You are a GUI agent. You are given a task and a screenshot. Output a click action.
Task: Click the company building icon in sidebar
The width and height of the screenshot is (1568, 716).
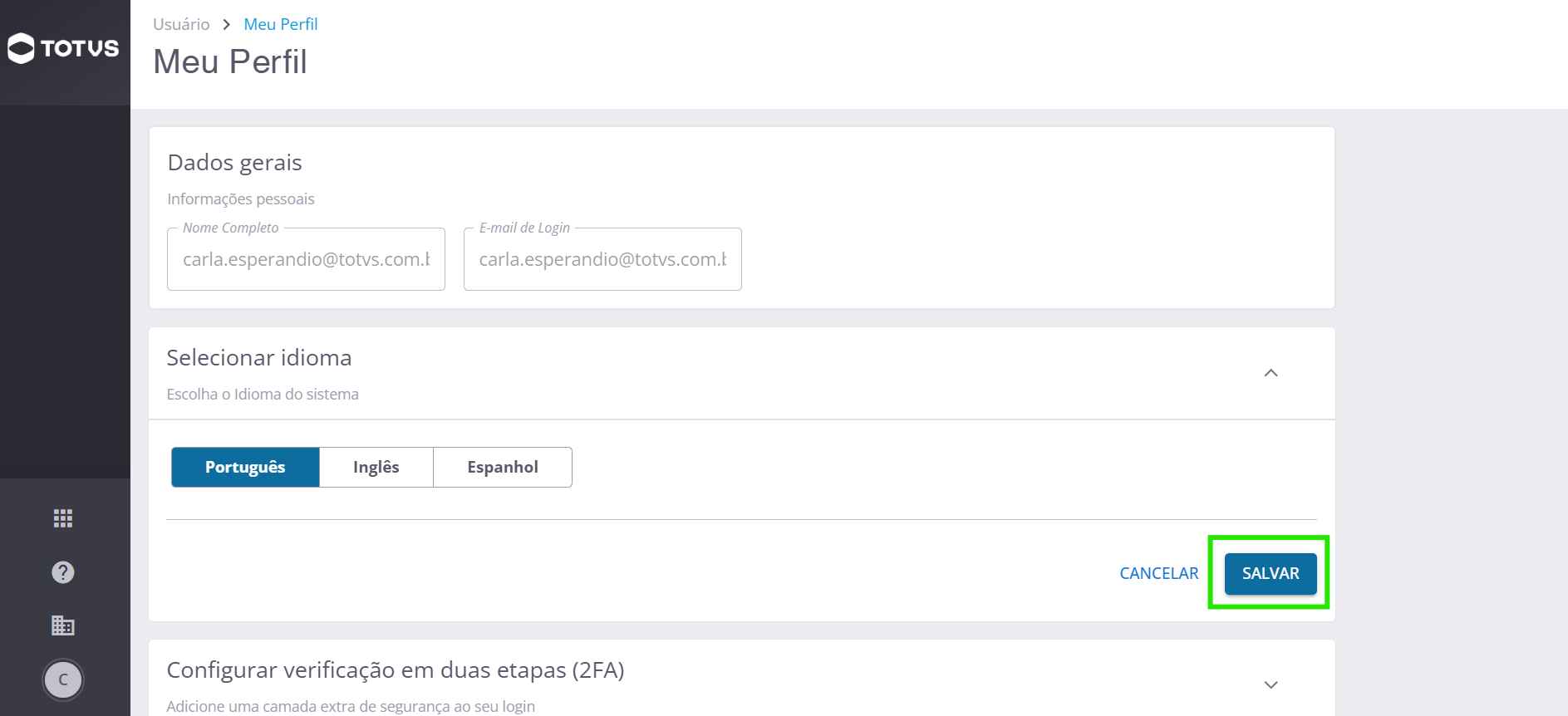pyautogui.click(x=63, y=625)
